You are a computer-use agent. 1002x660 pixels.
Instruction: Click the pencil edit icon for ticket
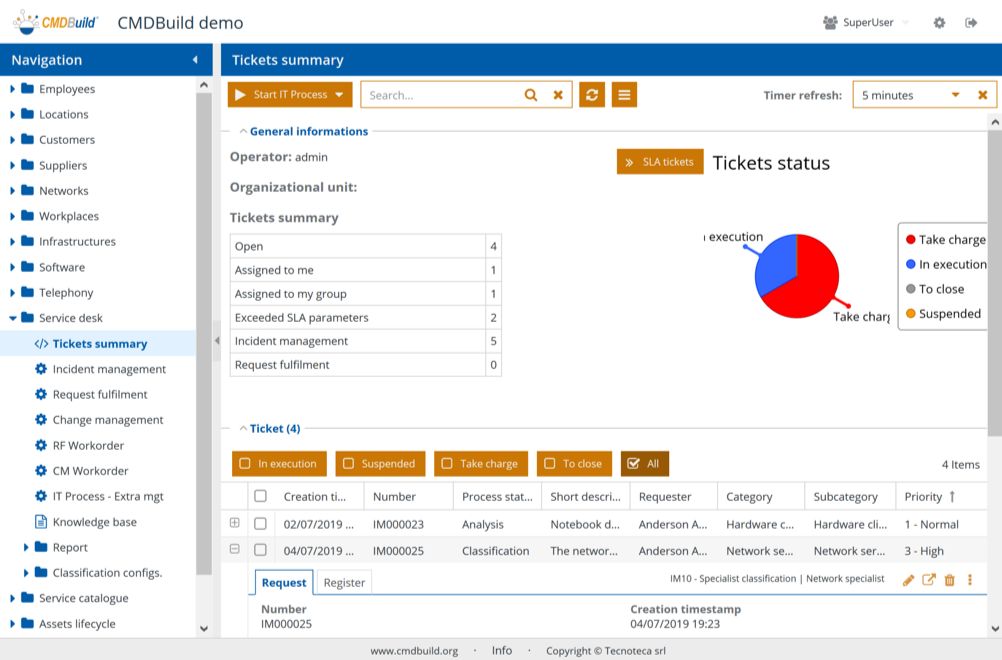[x=908, y=580]
